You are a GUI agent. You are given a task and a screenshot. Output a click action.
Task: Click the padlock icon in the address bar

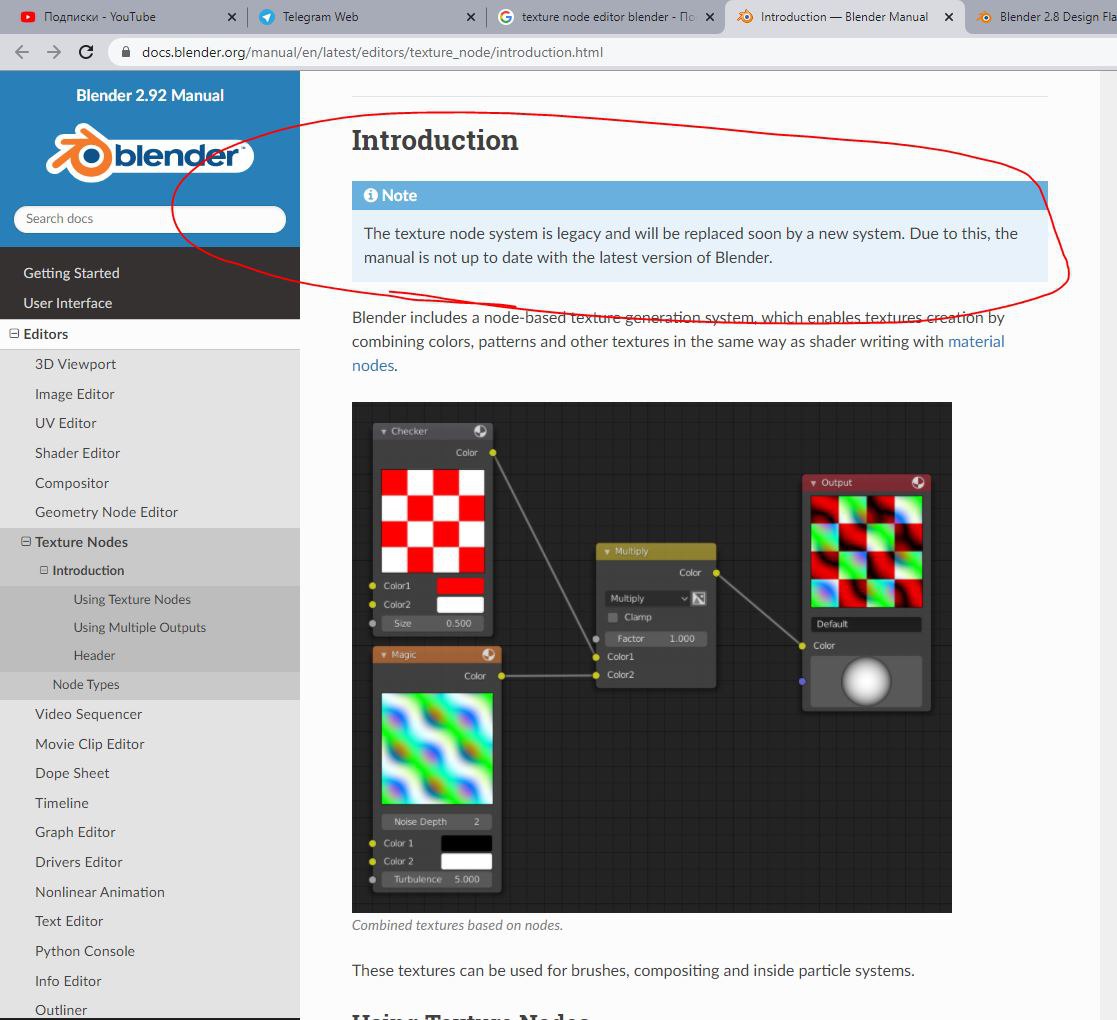coord(126,52)
